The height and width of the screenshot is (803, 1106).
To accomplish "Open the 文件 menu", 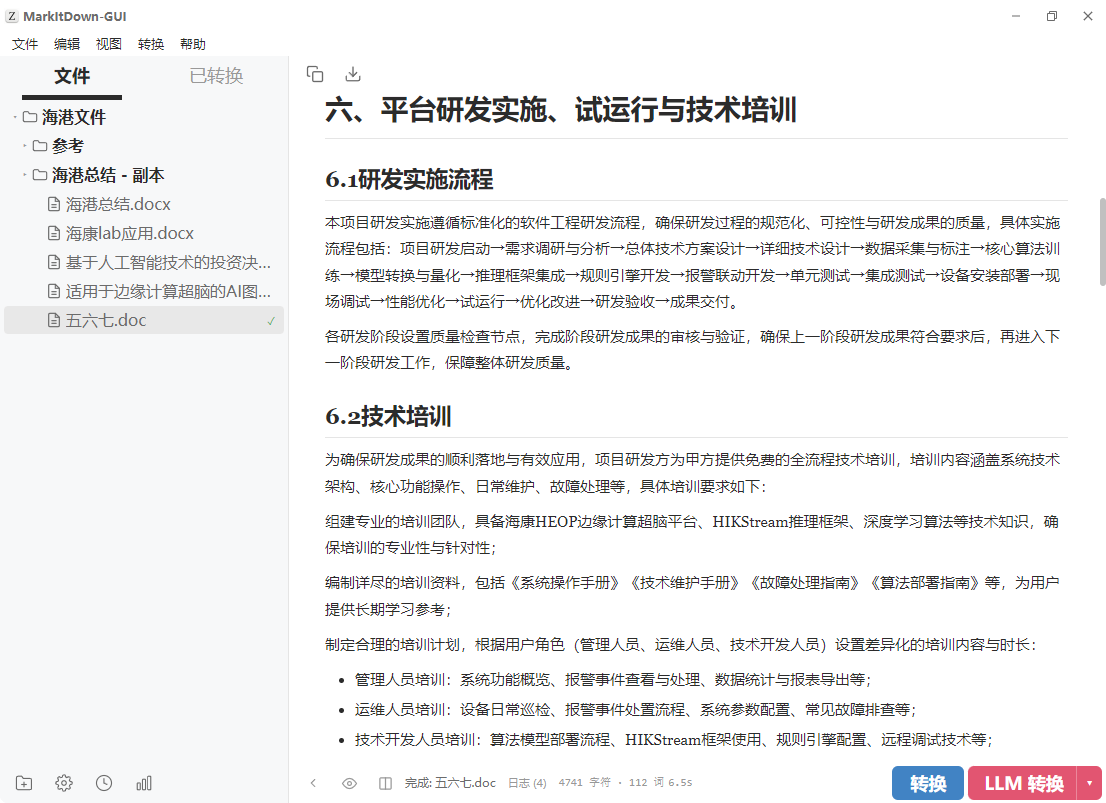I will tap(25, 44).
